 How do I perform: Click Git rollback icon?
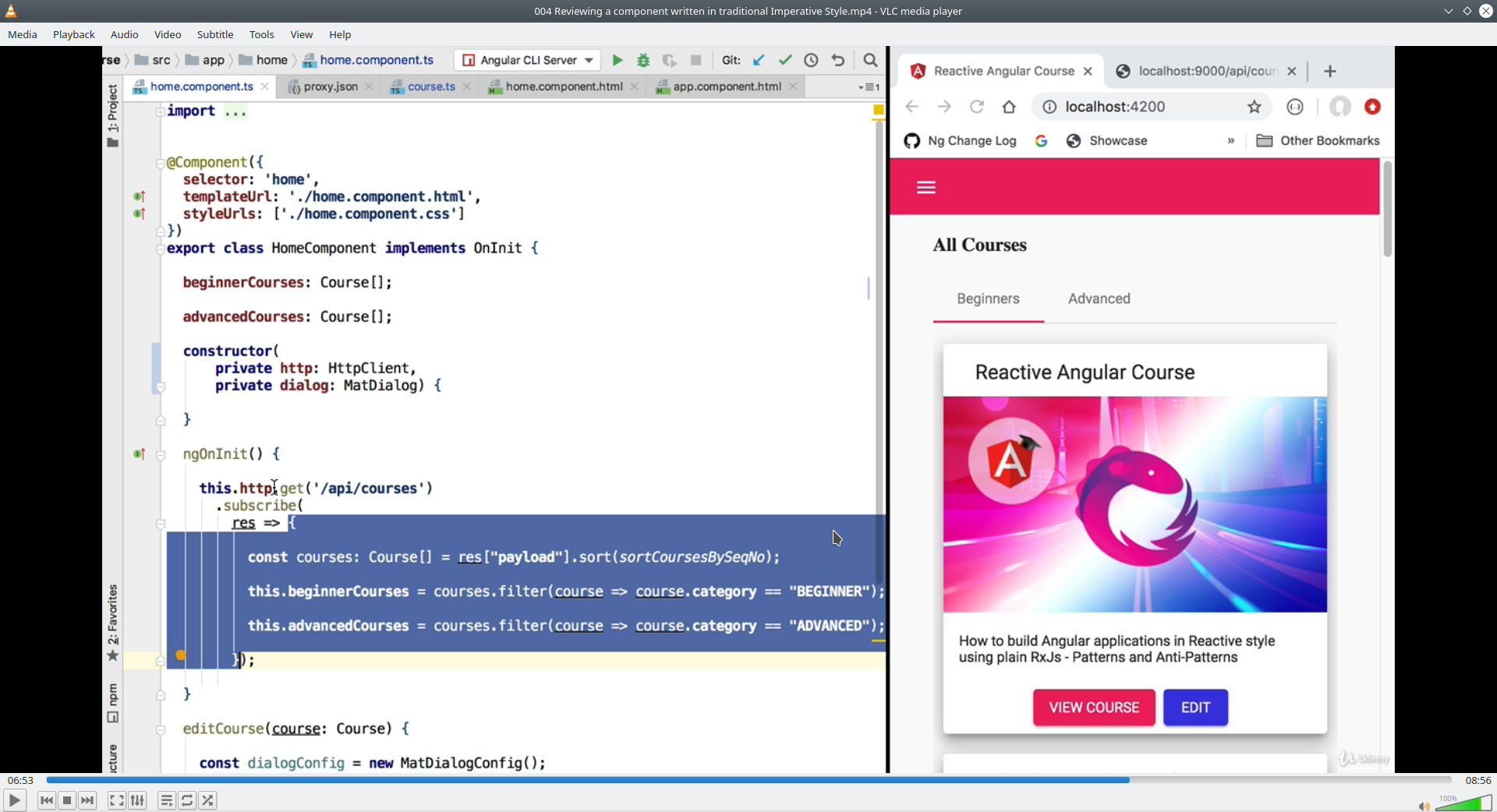click(x=838, y=60)
